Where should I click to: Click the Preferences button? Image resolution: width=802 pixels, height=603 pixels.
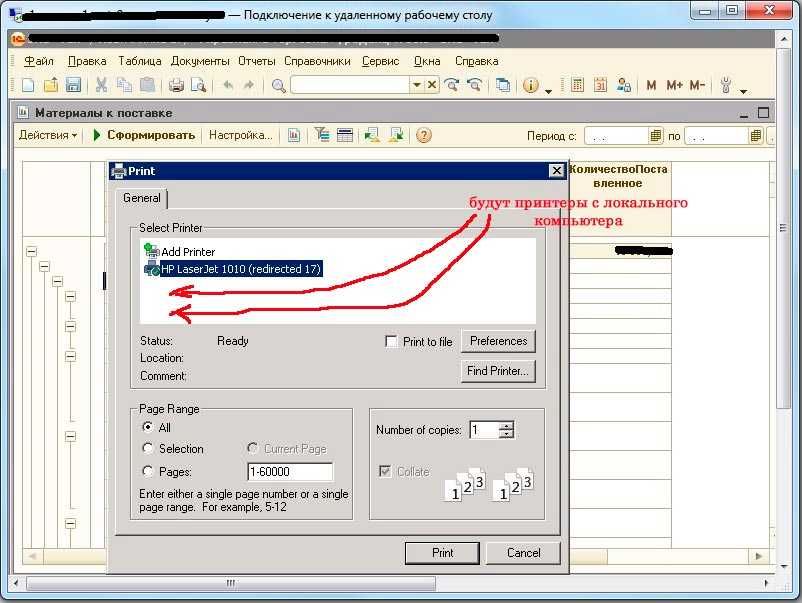coord(498,341)
